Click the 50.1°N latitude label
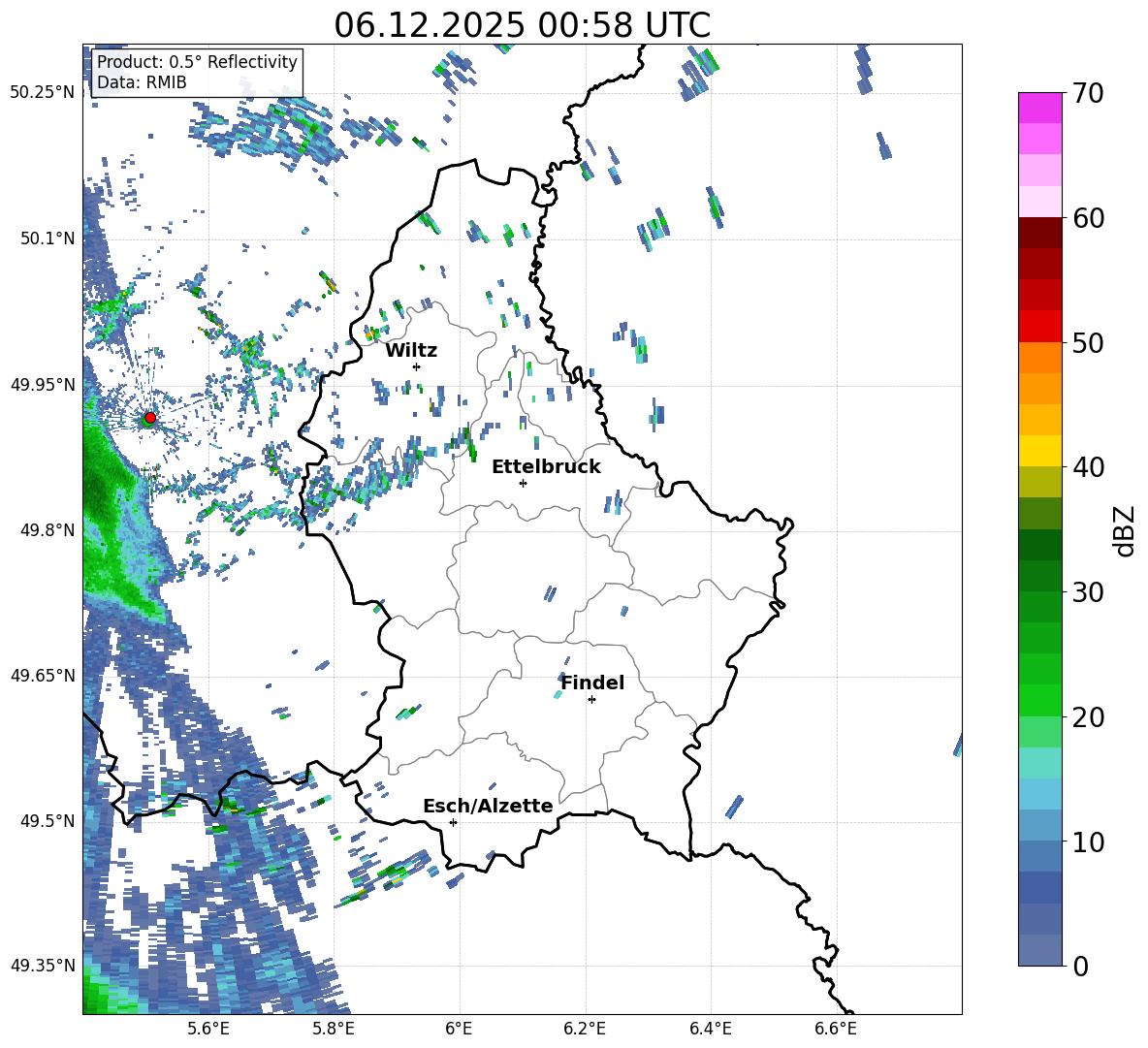The height and width of the screenshot is (1048, 1148). (x=47, y=238)
